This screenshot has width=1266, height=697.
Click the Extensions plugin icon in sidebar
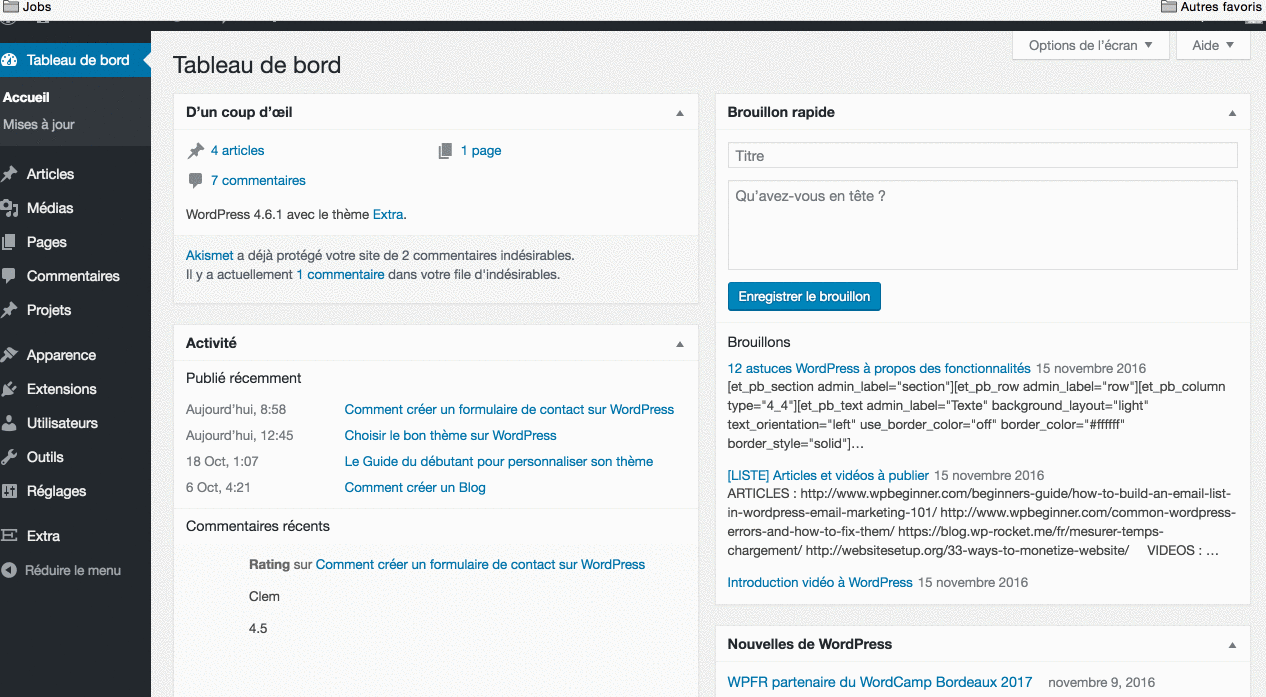10,389
